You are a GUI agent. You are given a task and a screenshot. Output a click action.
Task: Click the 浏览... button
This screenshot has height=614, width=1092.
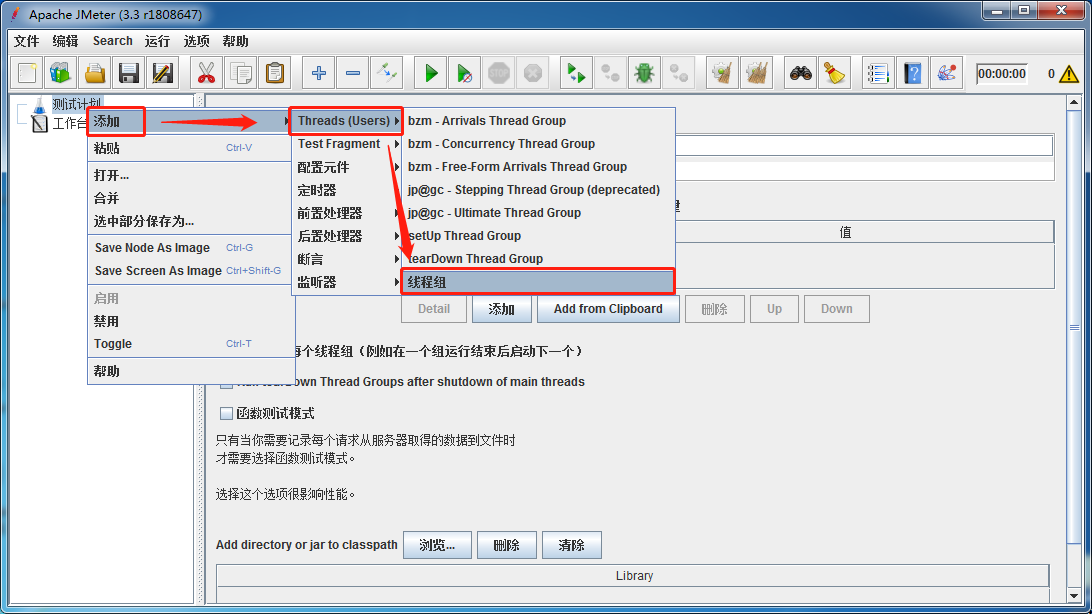click(437, 545)
